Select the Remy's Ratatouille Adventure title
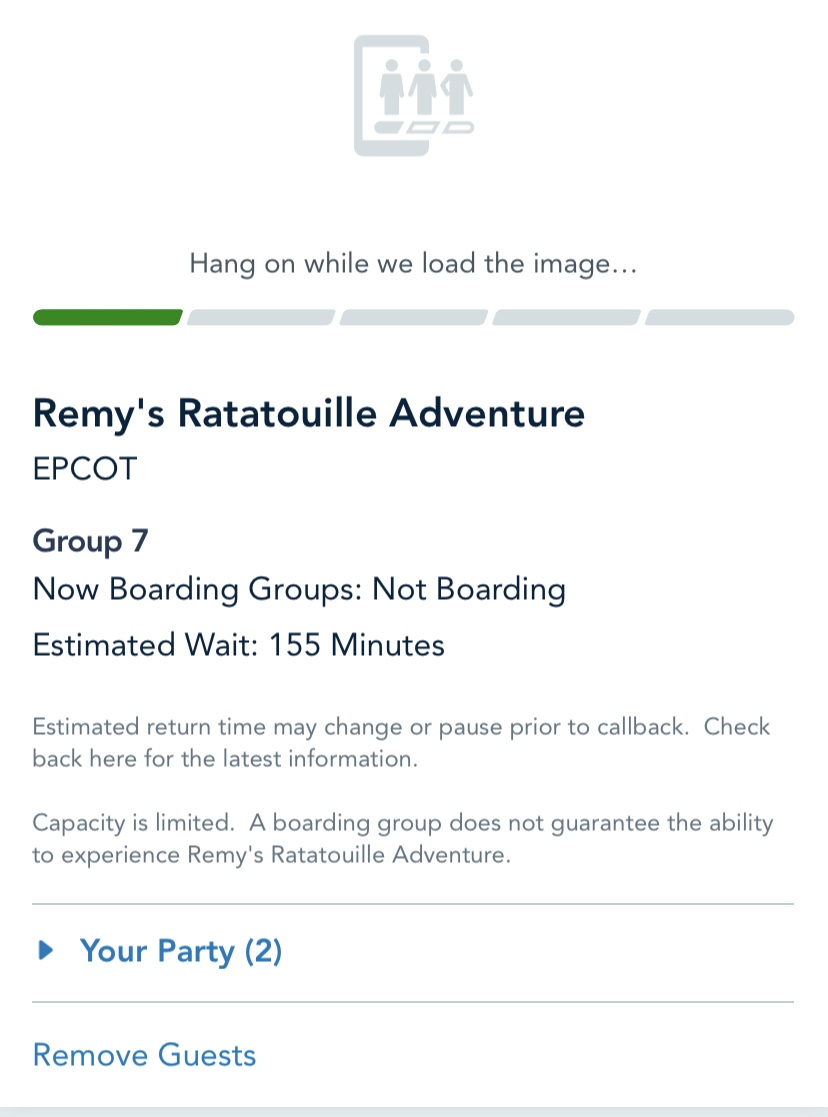The image size is (828, 1117). [x=309, y=413]
